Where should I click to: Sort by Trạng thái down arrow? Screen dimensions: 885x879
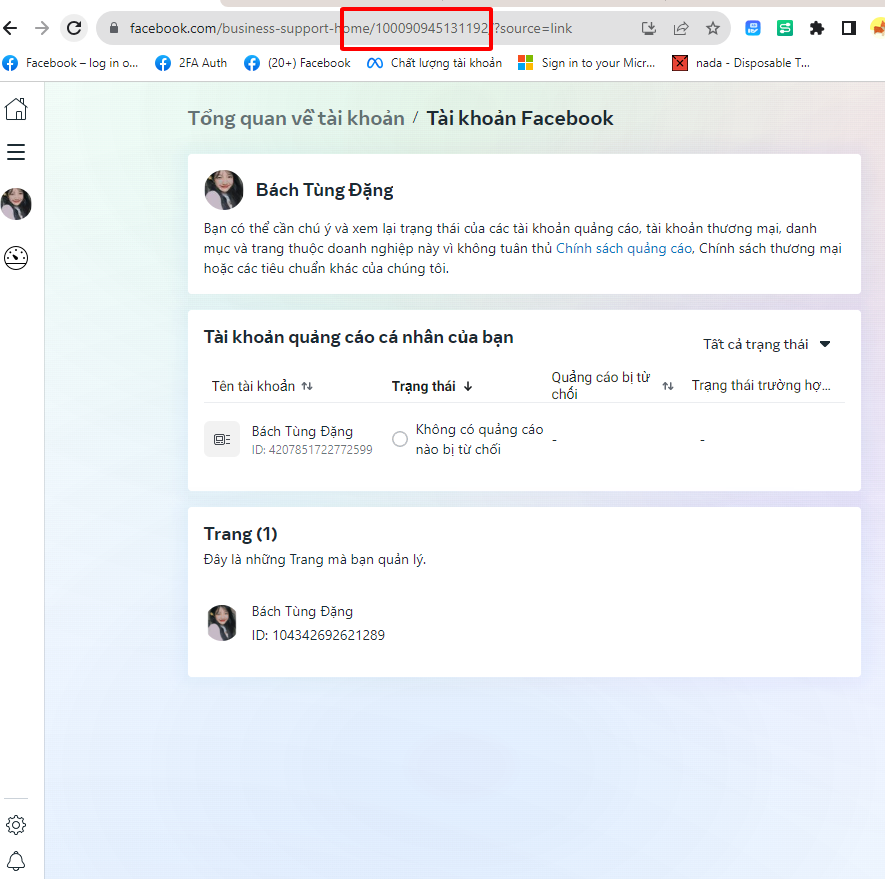tap(468, 386)
